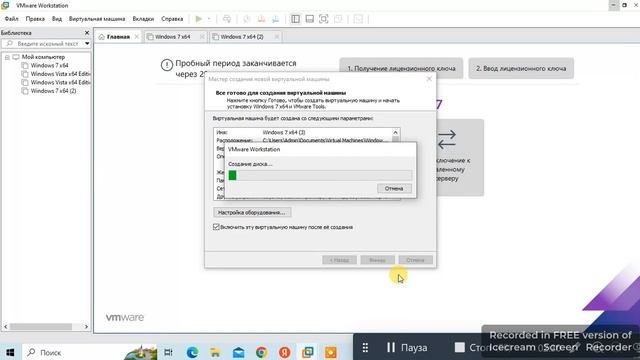Close the Windows 7 x64 (2) tab
This screenshot has width=640, height=360.
277,37
